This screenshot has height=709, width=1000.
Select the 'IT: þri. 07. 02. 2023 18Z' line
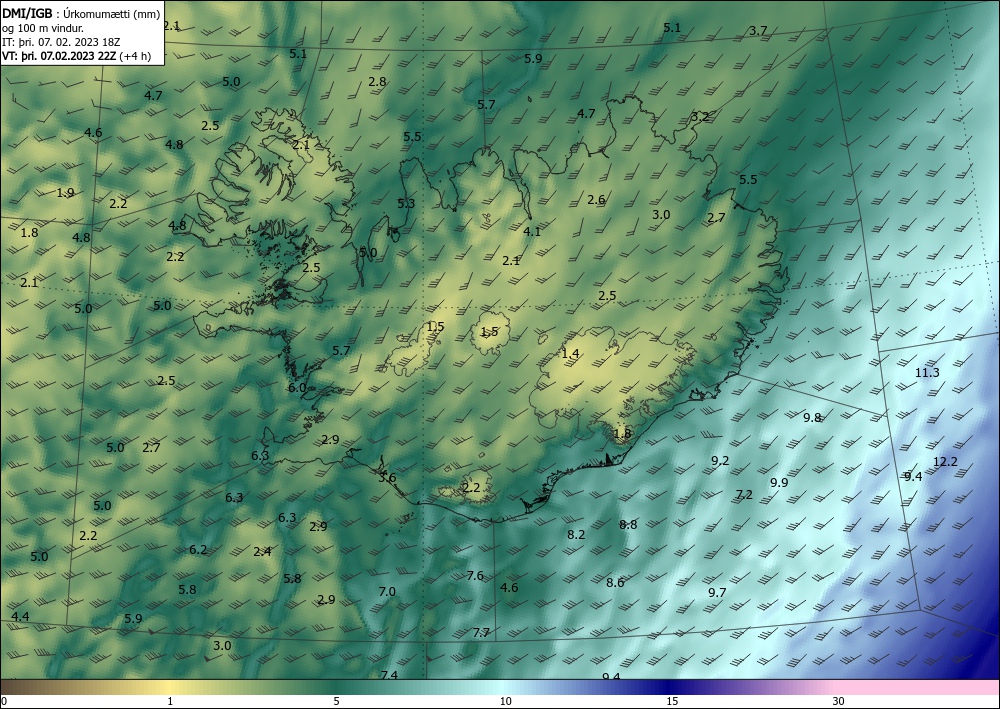coord(61,42)
